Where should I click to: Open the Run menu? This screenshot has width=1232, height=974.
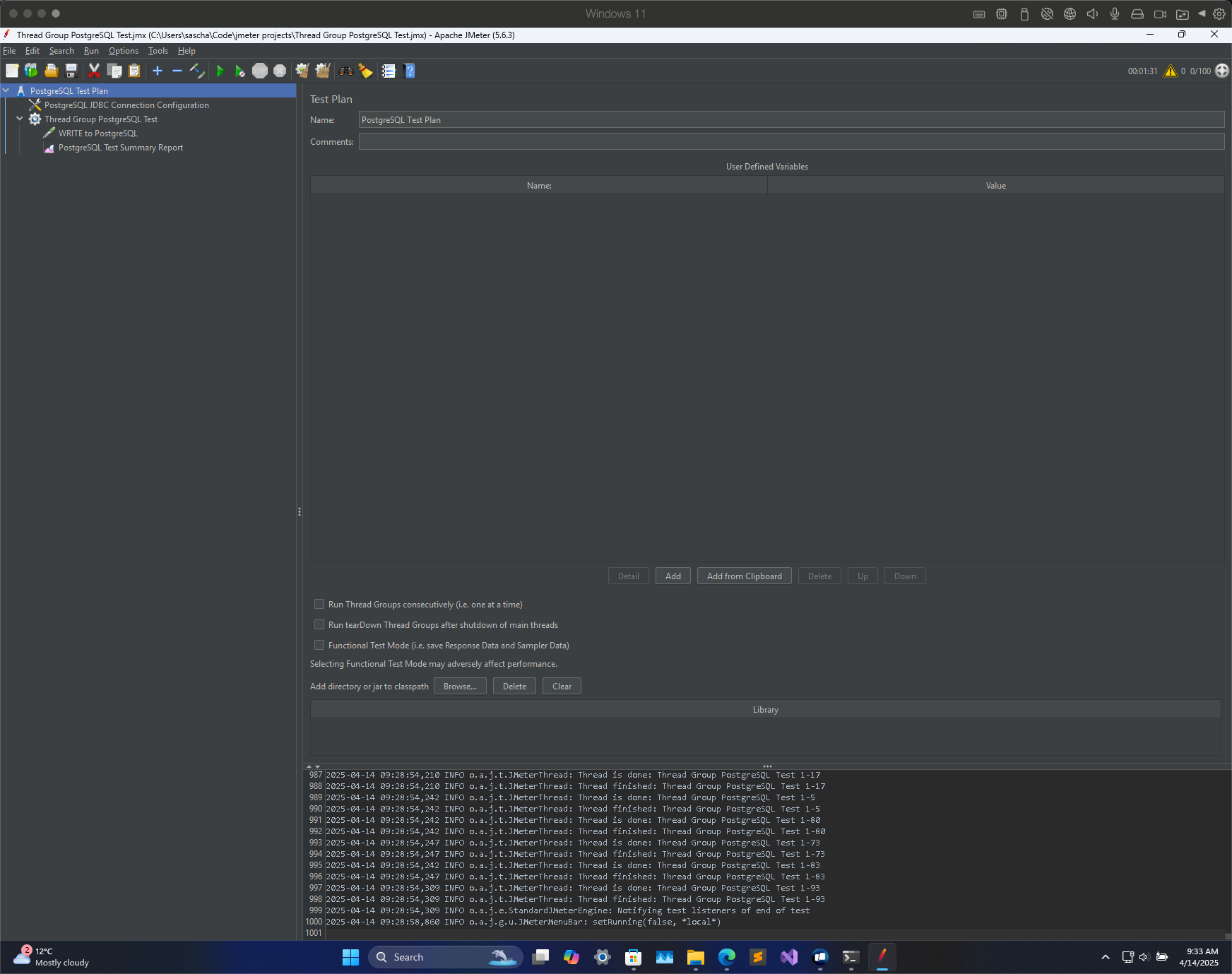pyautogui.click(x=91, y=51)
